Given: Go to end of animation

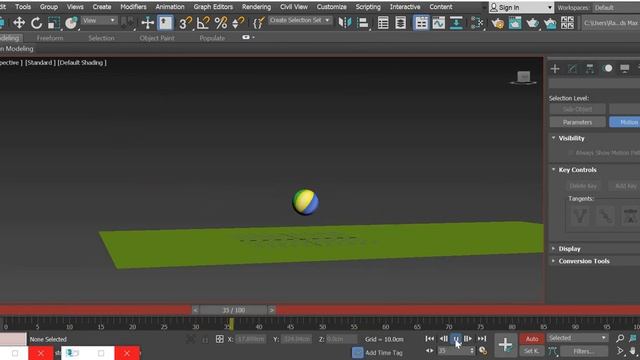Looking at the screenshot, I should (x=482, y=339).
